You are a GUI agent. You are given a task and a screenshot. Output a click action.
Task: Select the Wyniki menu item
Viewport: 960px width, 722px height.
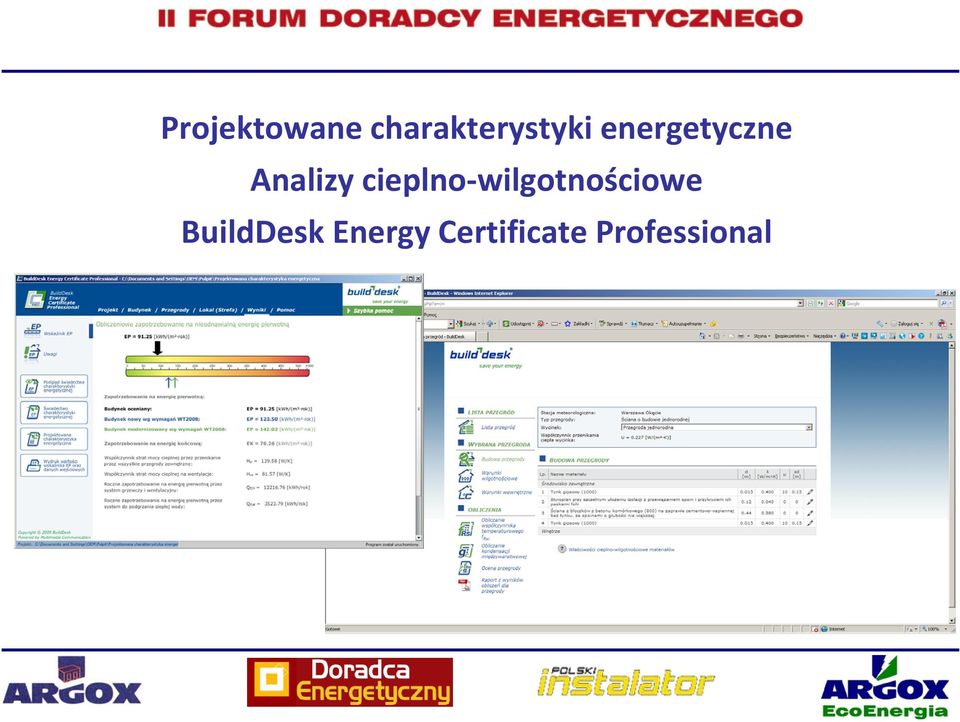click(257, 310)
